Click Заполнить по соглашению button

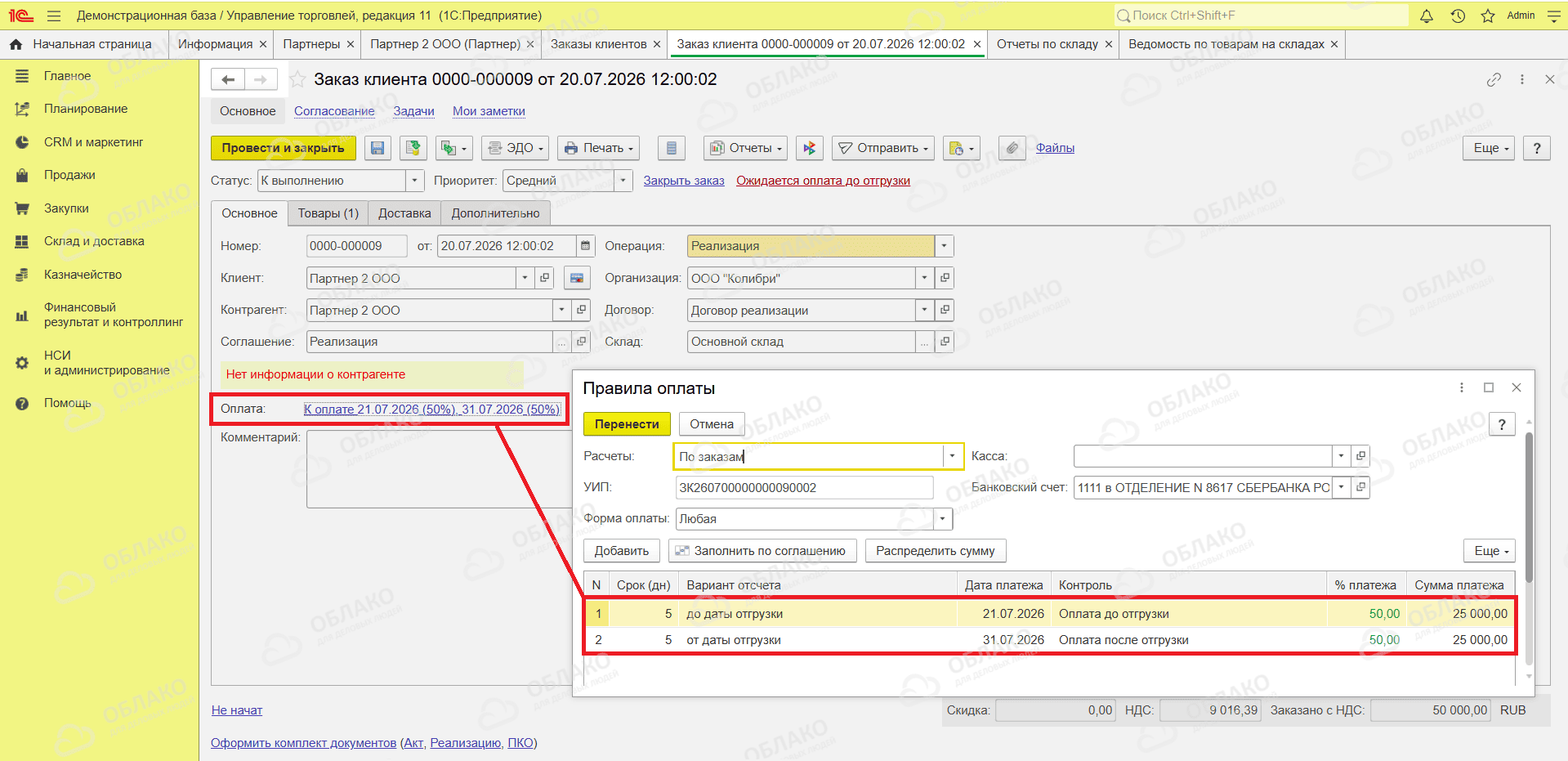(762, 551)
